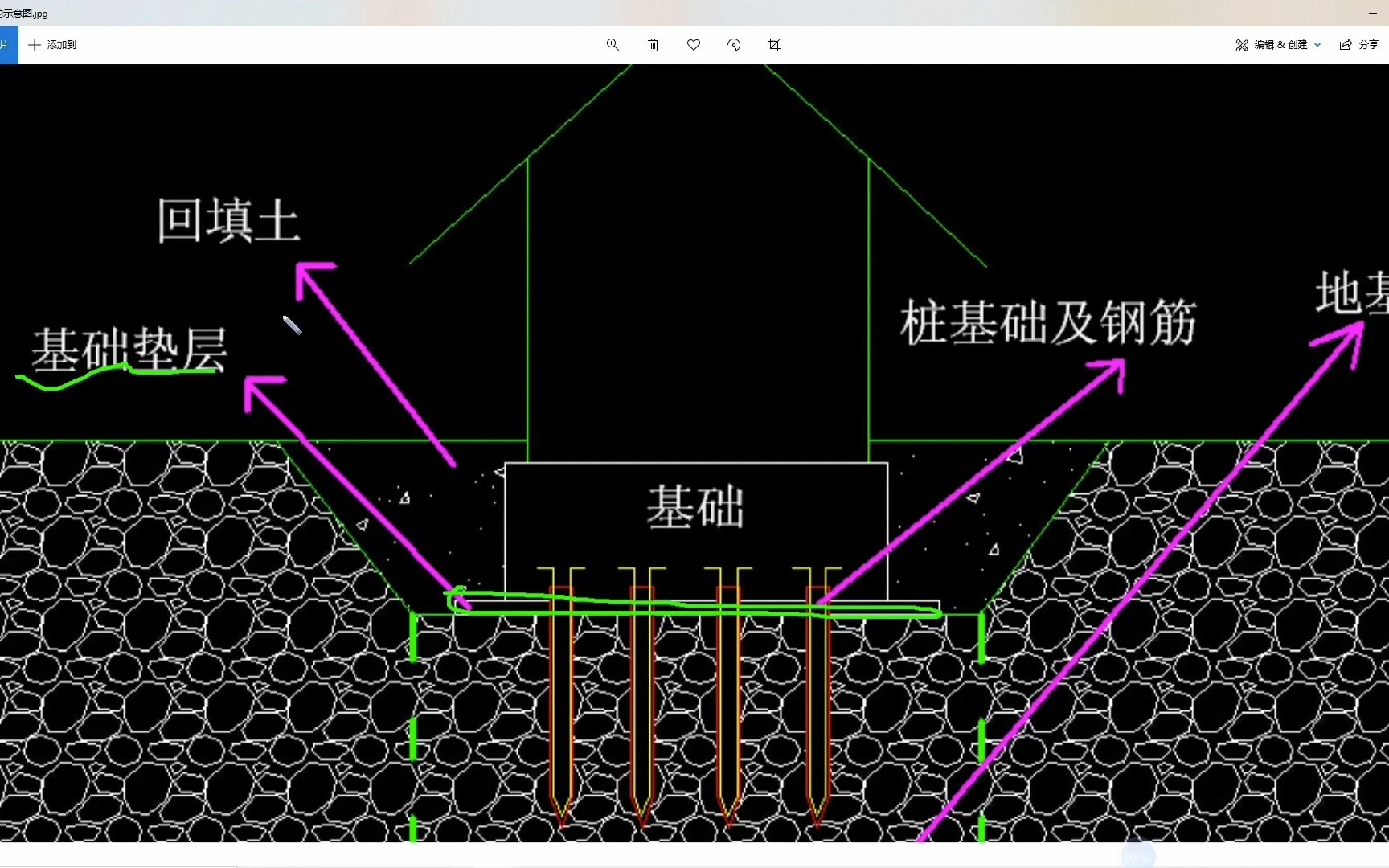Minimize the Photos window
Image resolution: width=1389 pixels, height=868 pixels.
1373,13
